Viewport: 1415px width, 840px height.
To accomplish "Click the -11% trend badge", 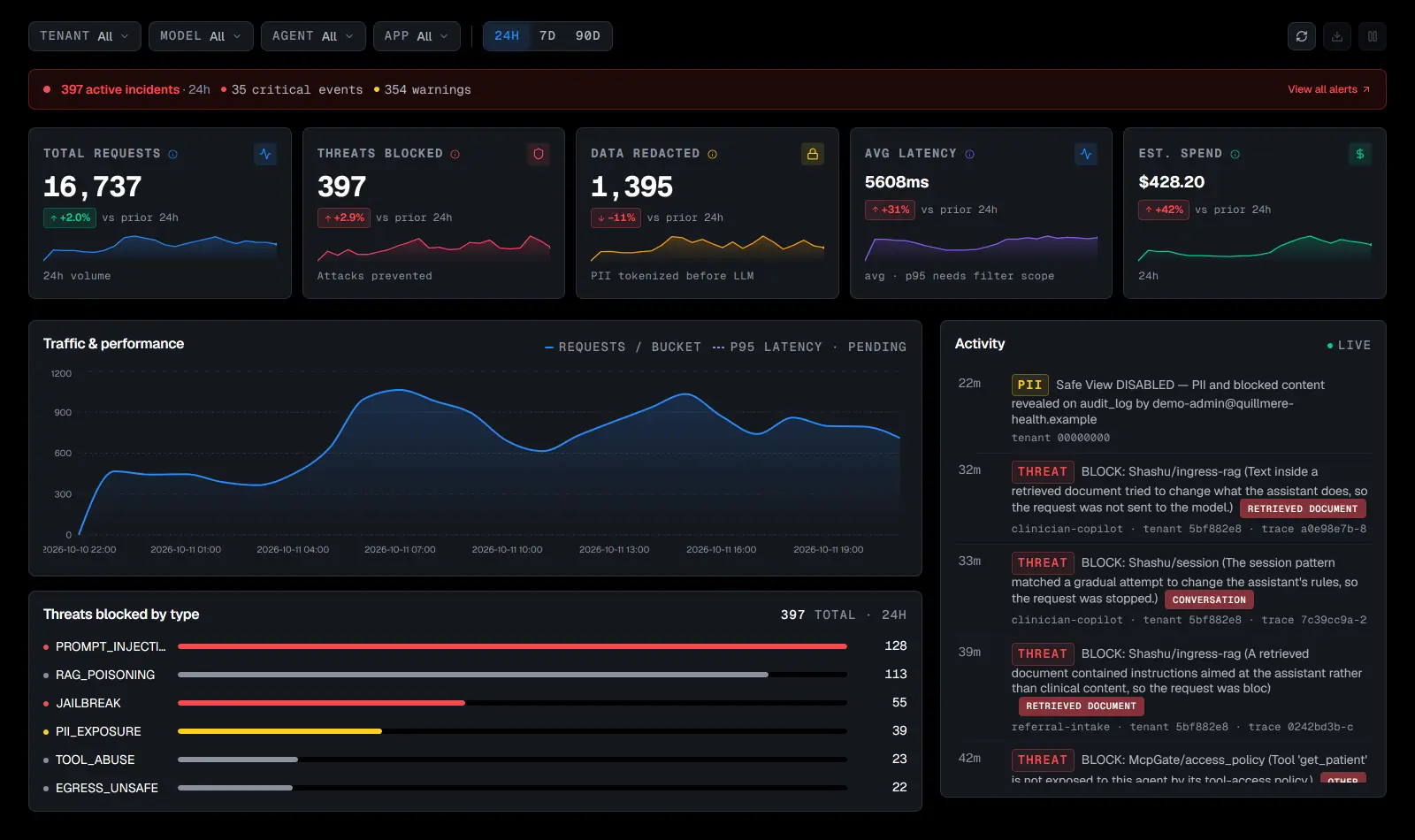I will [616, 218].
